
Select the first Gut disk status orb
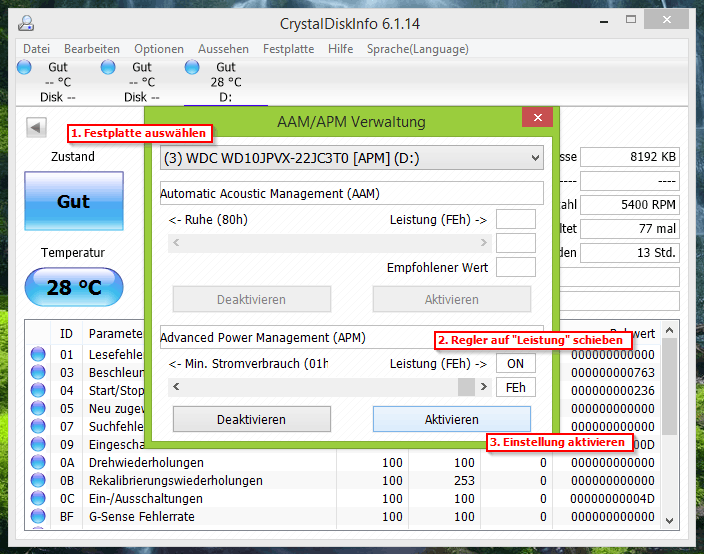[24, 67]
